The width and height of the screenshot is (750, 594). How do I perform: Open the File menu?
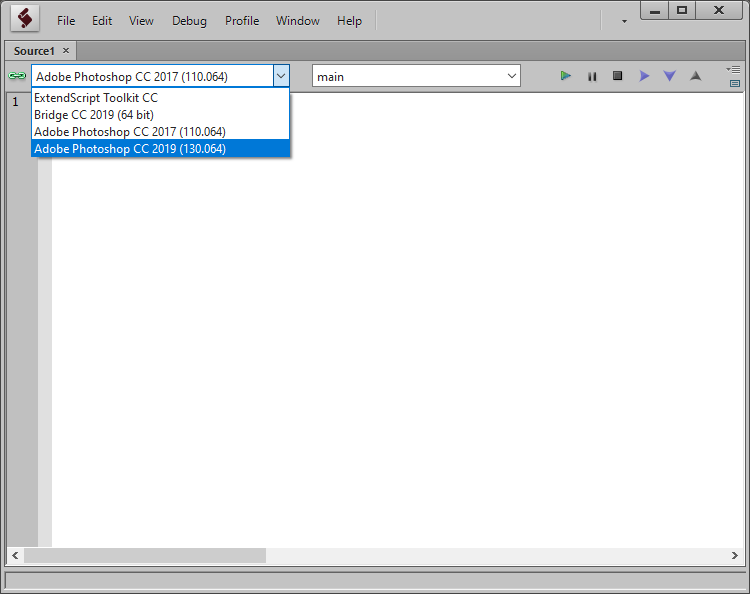(66, 21)
